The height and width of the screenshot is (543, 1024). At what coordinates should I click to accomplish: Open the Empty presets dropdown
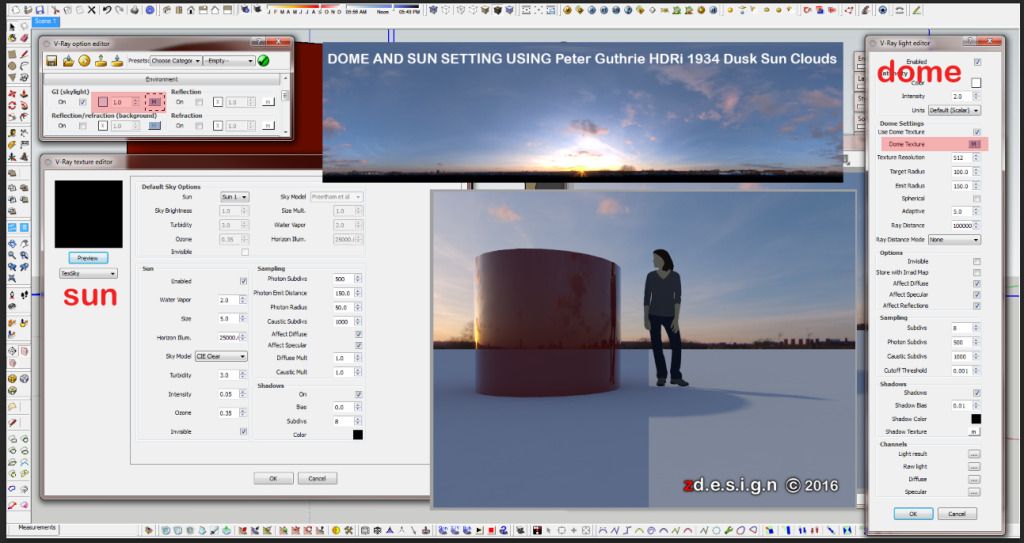(x=229, y=61)
